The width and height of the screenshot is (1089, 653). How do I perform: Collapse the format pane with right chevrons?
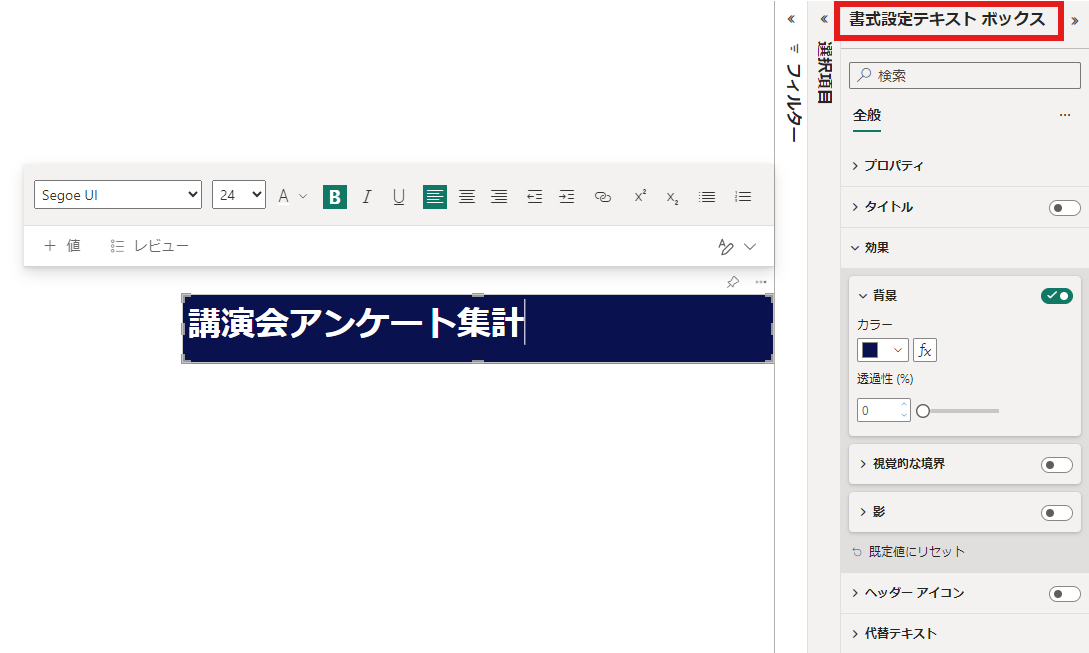point(1075,21)
